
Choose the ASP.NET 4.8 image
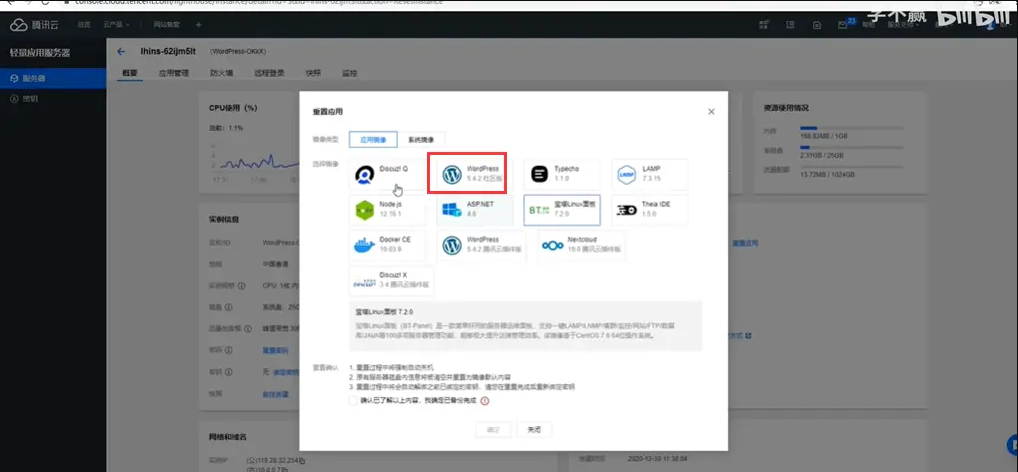coord(475,210)
